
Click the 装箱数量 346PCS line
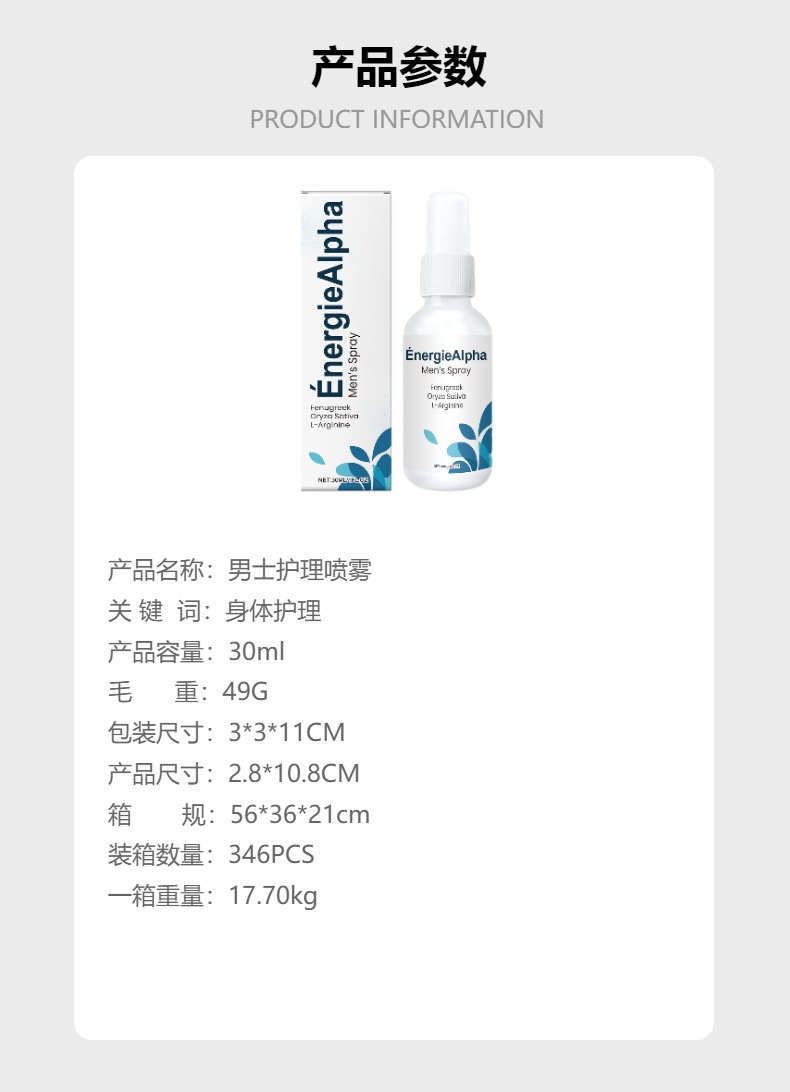(x=211, y=855)
